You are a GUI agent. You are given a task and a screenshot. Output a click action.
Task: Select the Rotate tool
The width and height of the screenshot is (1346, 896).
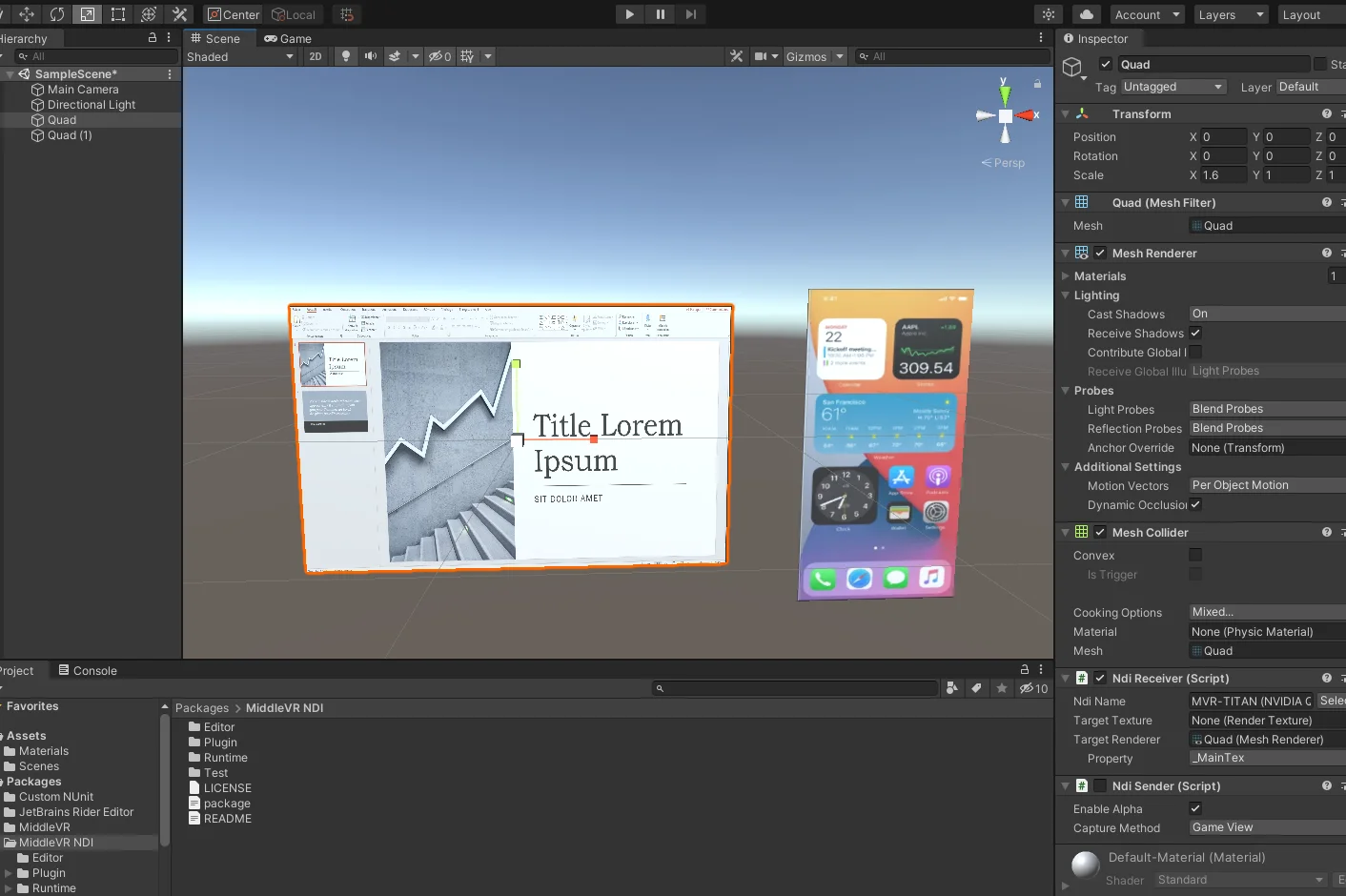57,14
